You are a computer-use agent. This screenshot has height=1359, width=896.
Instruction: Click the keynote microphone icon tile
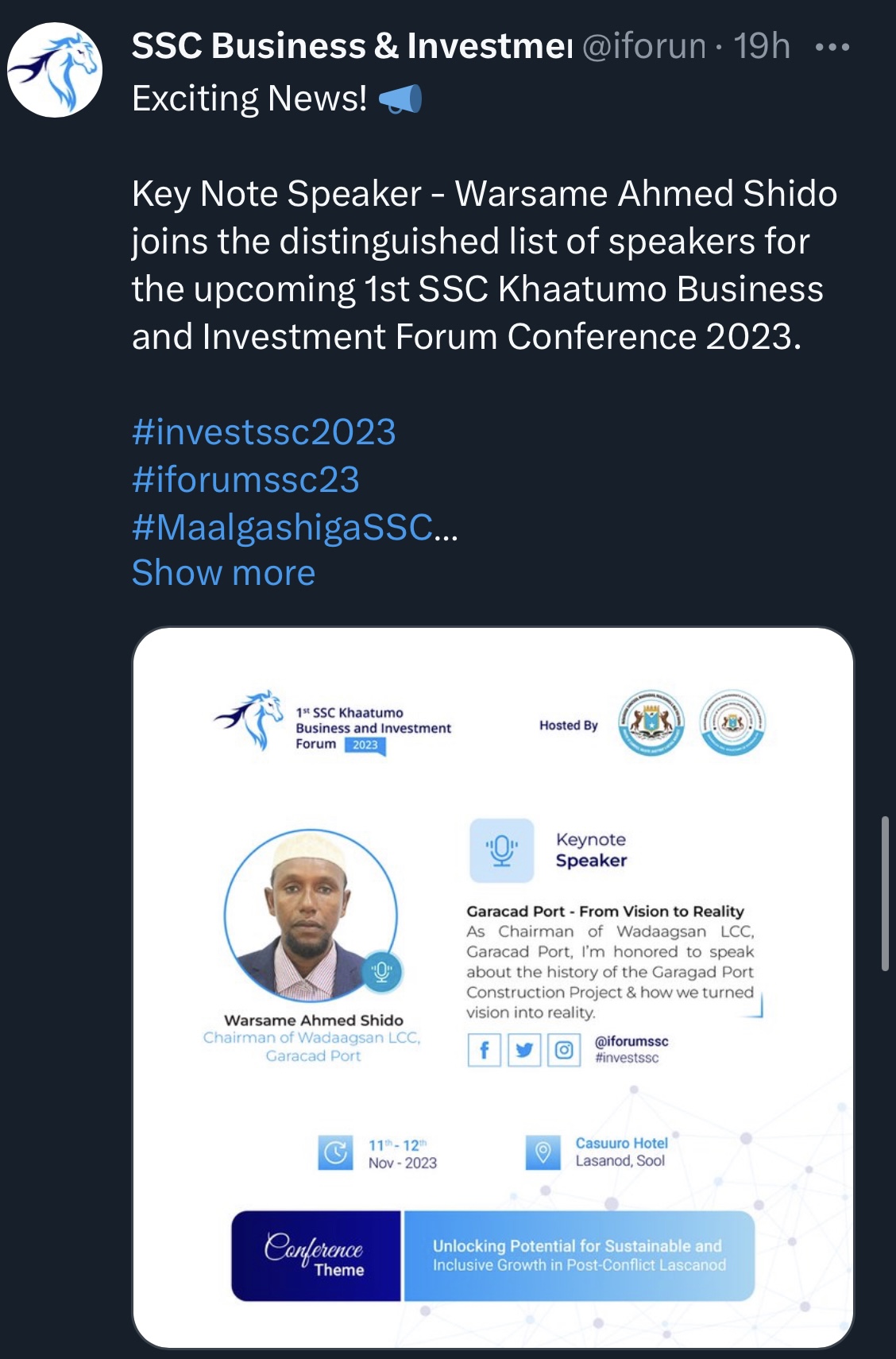click(502, 850)
